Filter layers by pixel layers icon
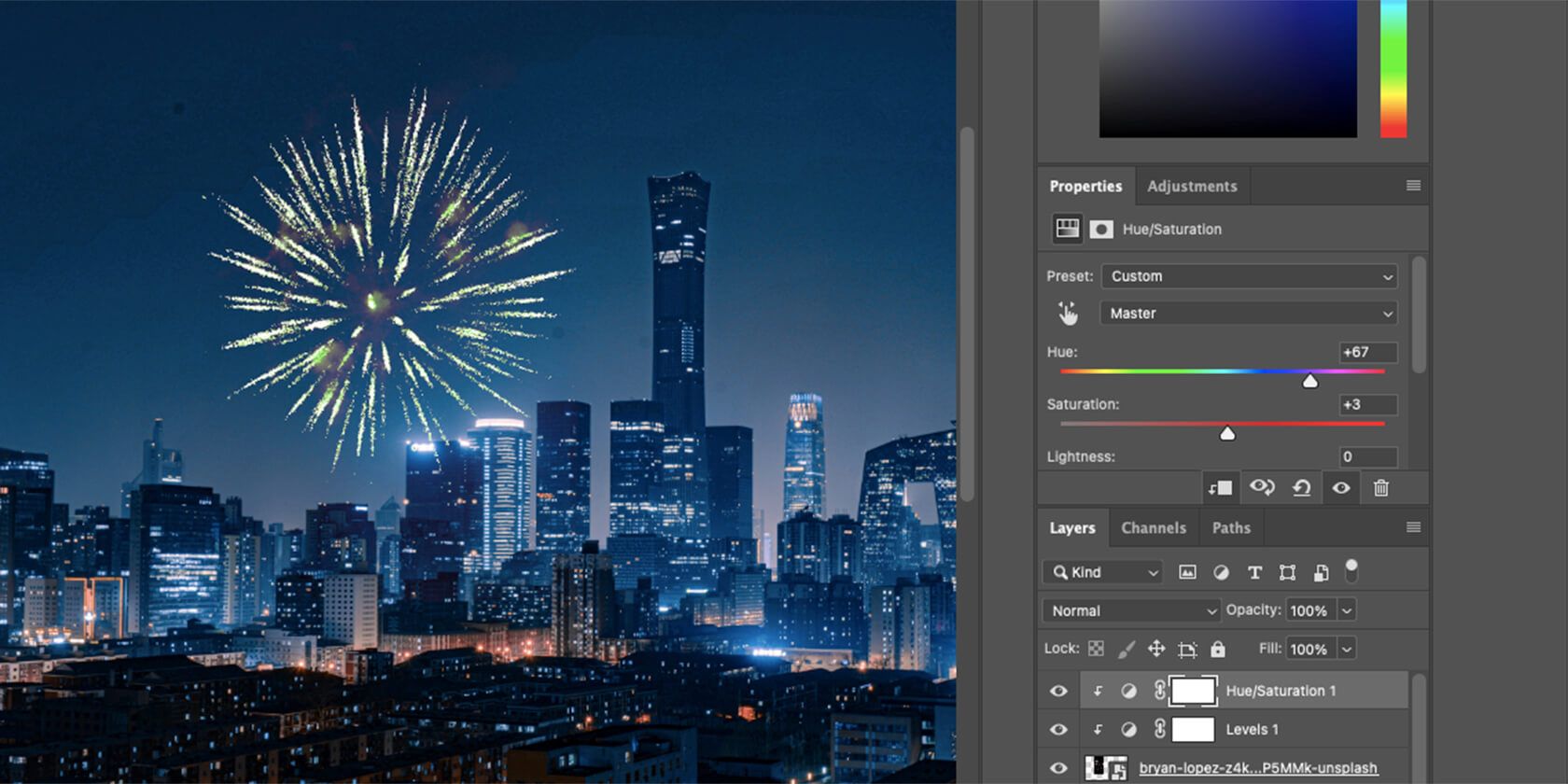The height and width of the screenshot is (784, 1568). (x=1187, y=572)
